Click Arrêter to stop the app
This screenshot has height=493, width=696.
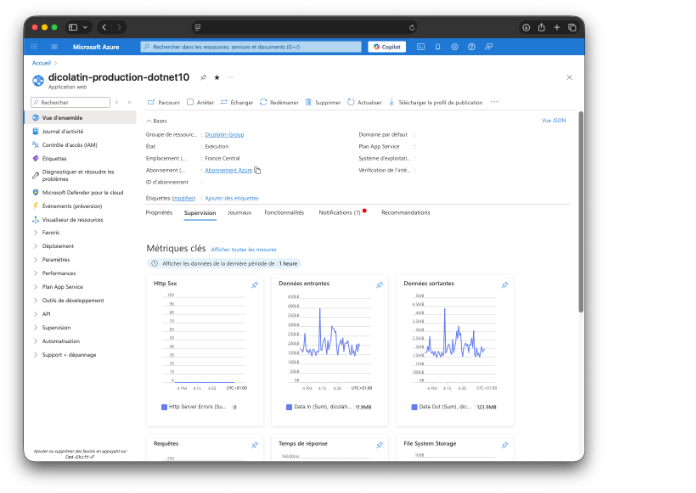click(x=200, y=103)
